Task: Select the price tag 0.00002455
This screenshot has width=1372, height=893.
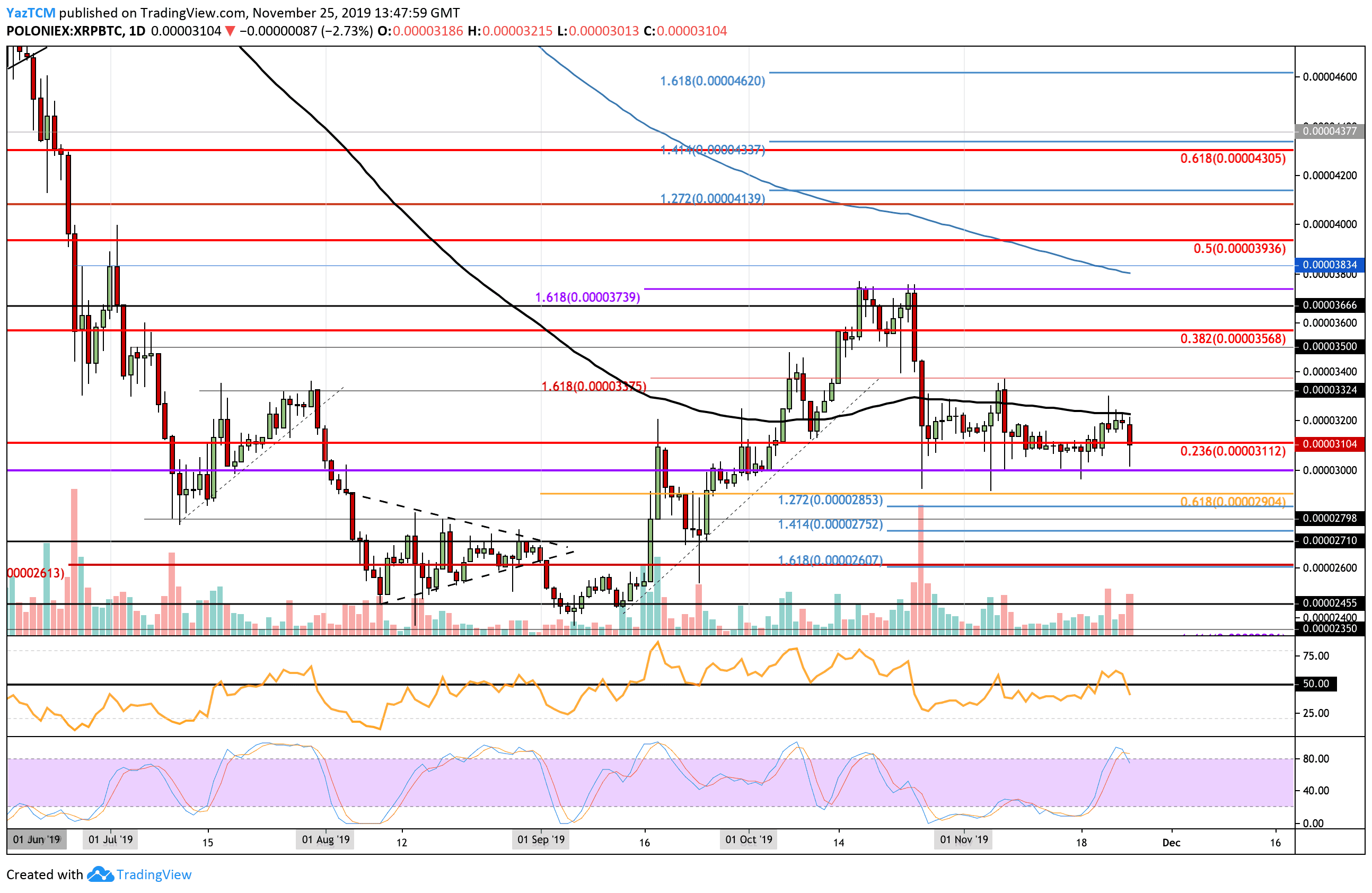Action: click(x=1330, y=603)
